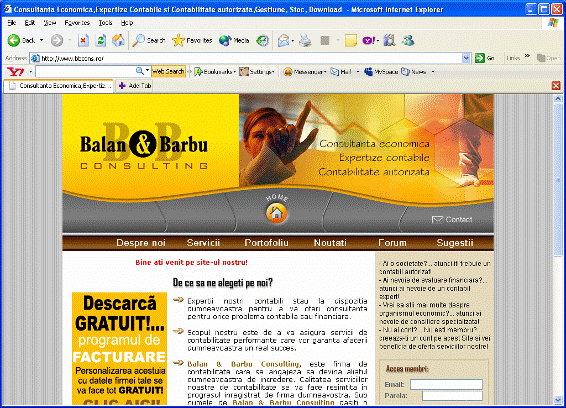Click the Add Tab button
566x408 pixels.
(135, 86)
